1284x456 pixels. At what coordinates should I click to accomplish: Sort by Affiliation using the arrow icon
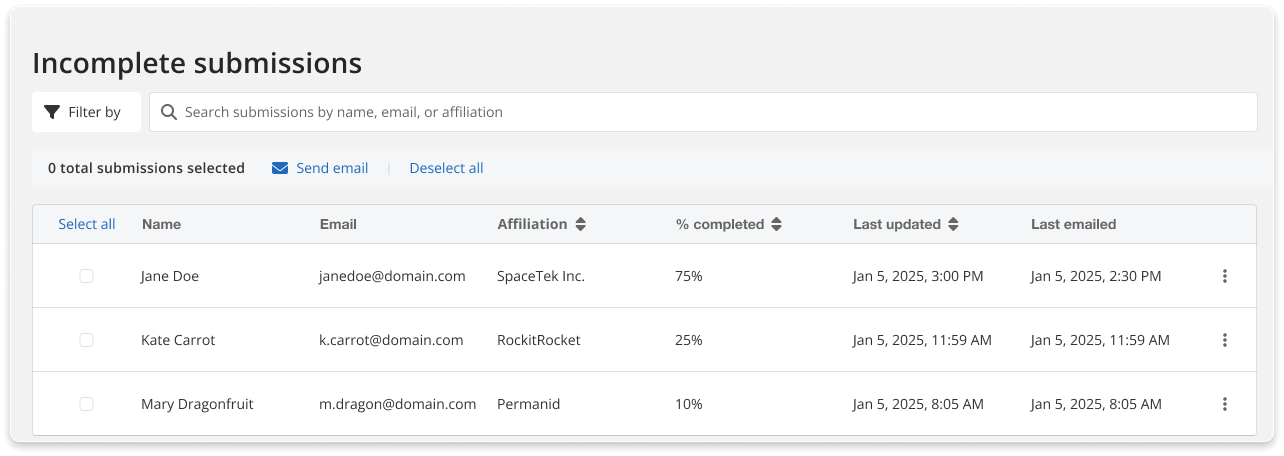tap(580, 225)
